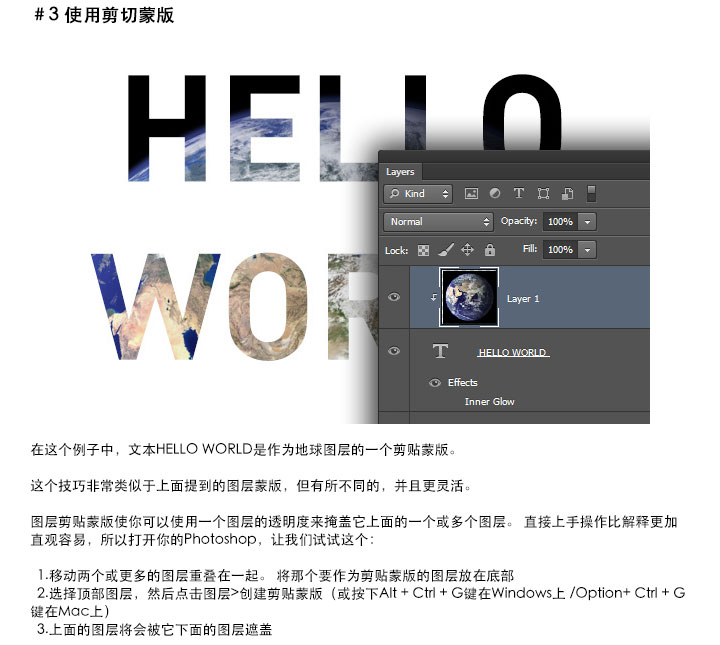Open the Fill slider dropdown arrow
The width and height of the screenshot is (720, 645).
(587, 249)
